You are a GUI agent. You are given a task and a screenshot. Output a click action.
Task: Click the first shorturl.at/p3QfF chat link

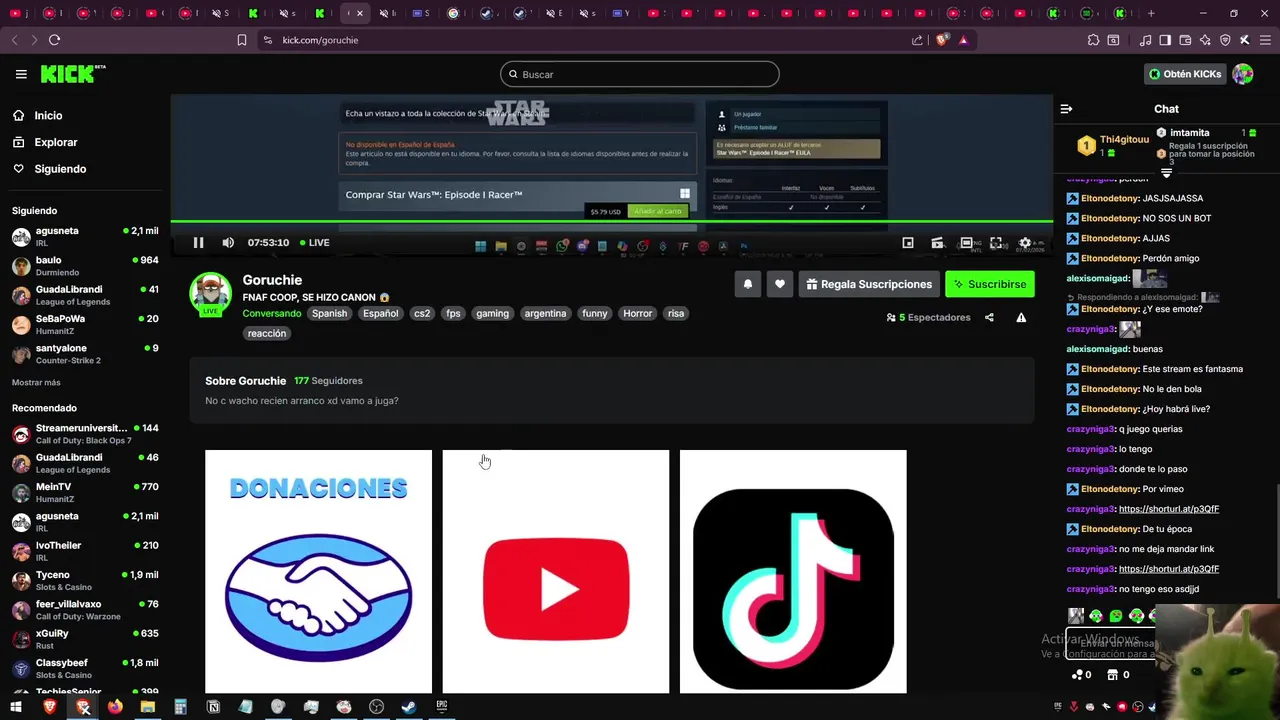pyautogui.click(x=1169, y=509)
